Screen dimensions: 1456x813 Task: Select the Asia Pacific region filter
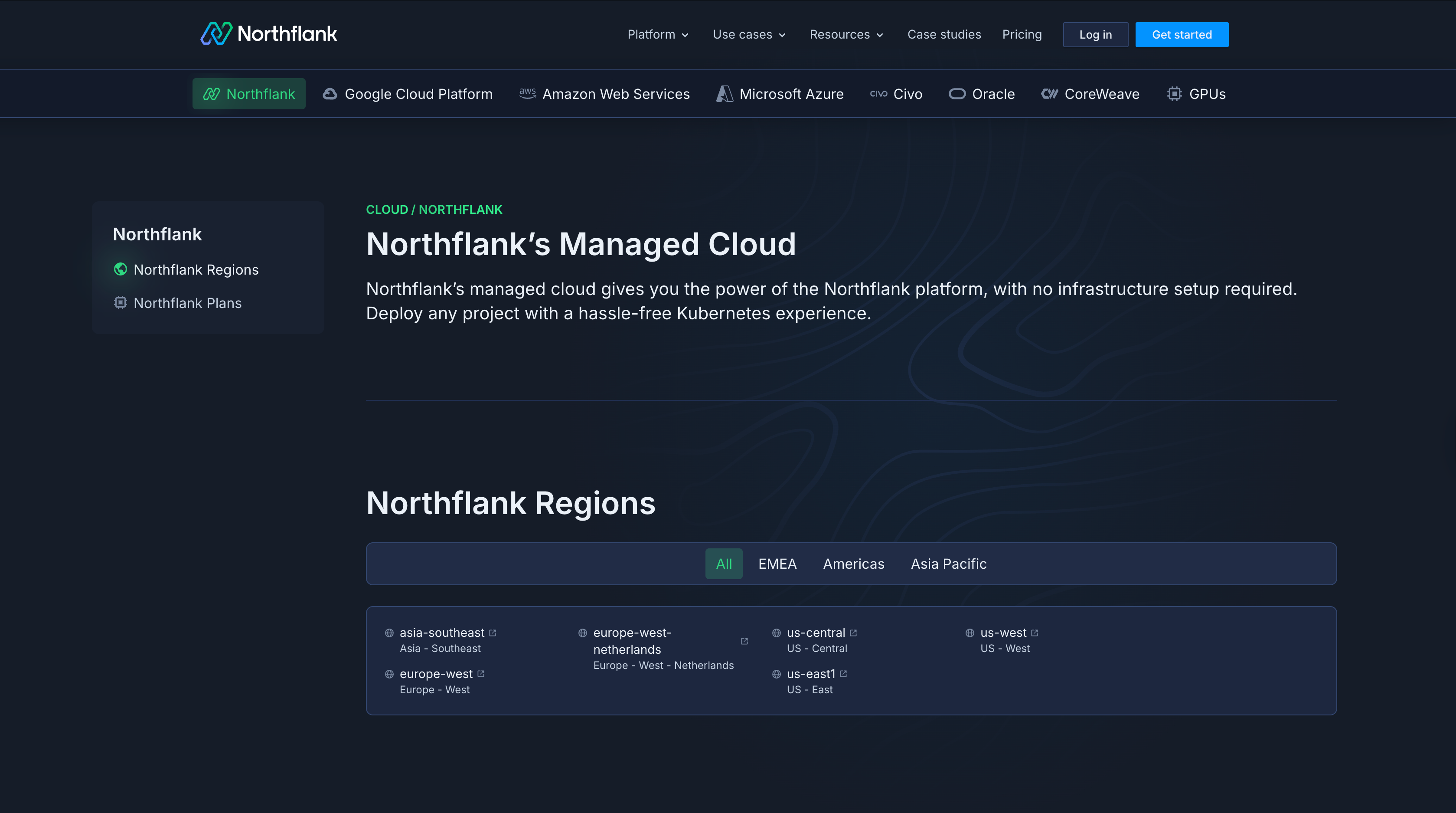point(948,564)
